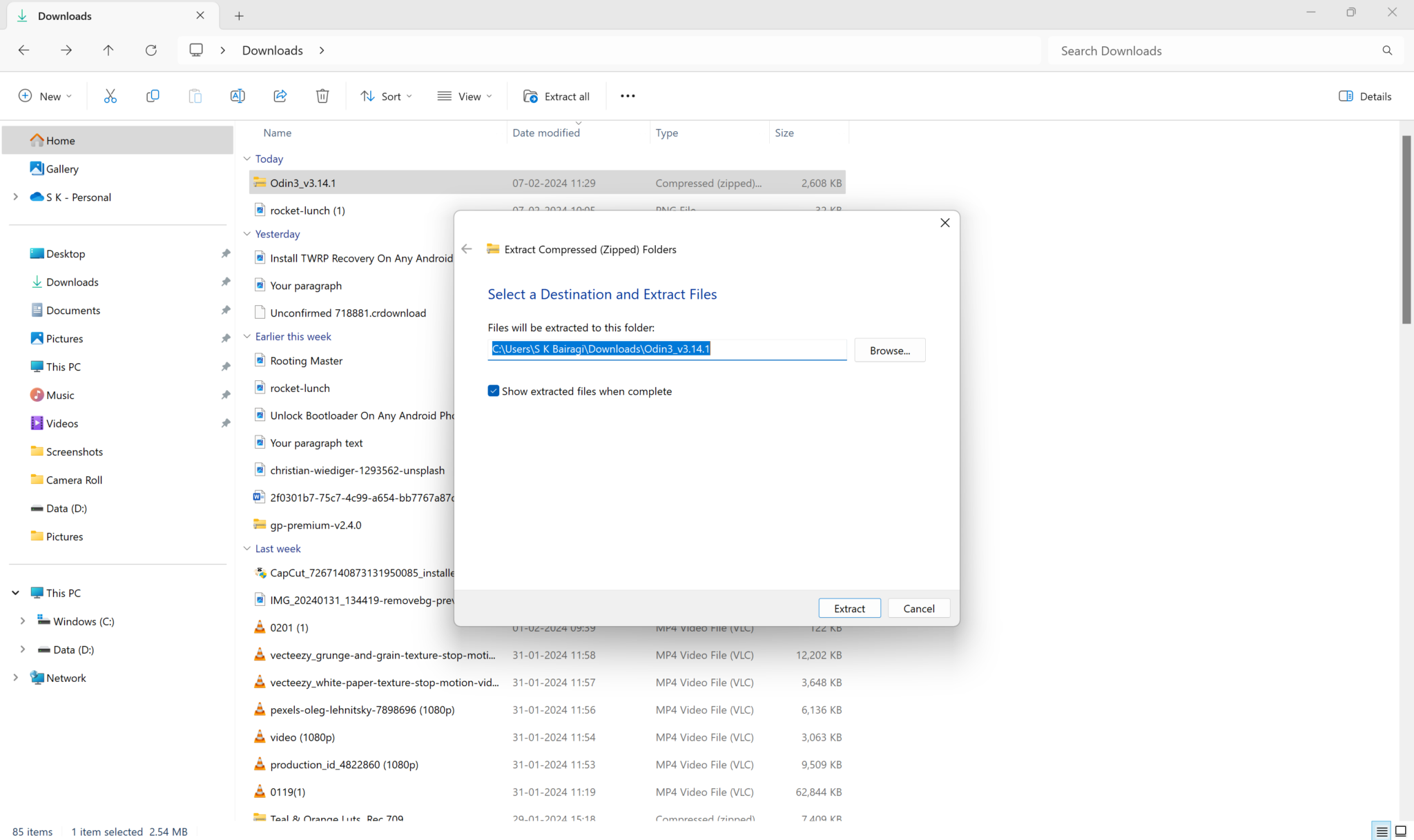The width and height of the screenshot is (1414, 840).
Task: Sort by Name column header
Action: [277, 133]
